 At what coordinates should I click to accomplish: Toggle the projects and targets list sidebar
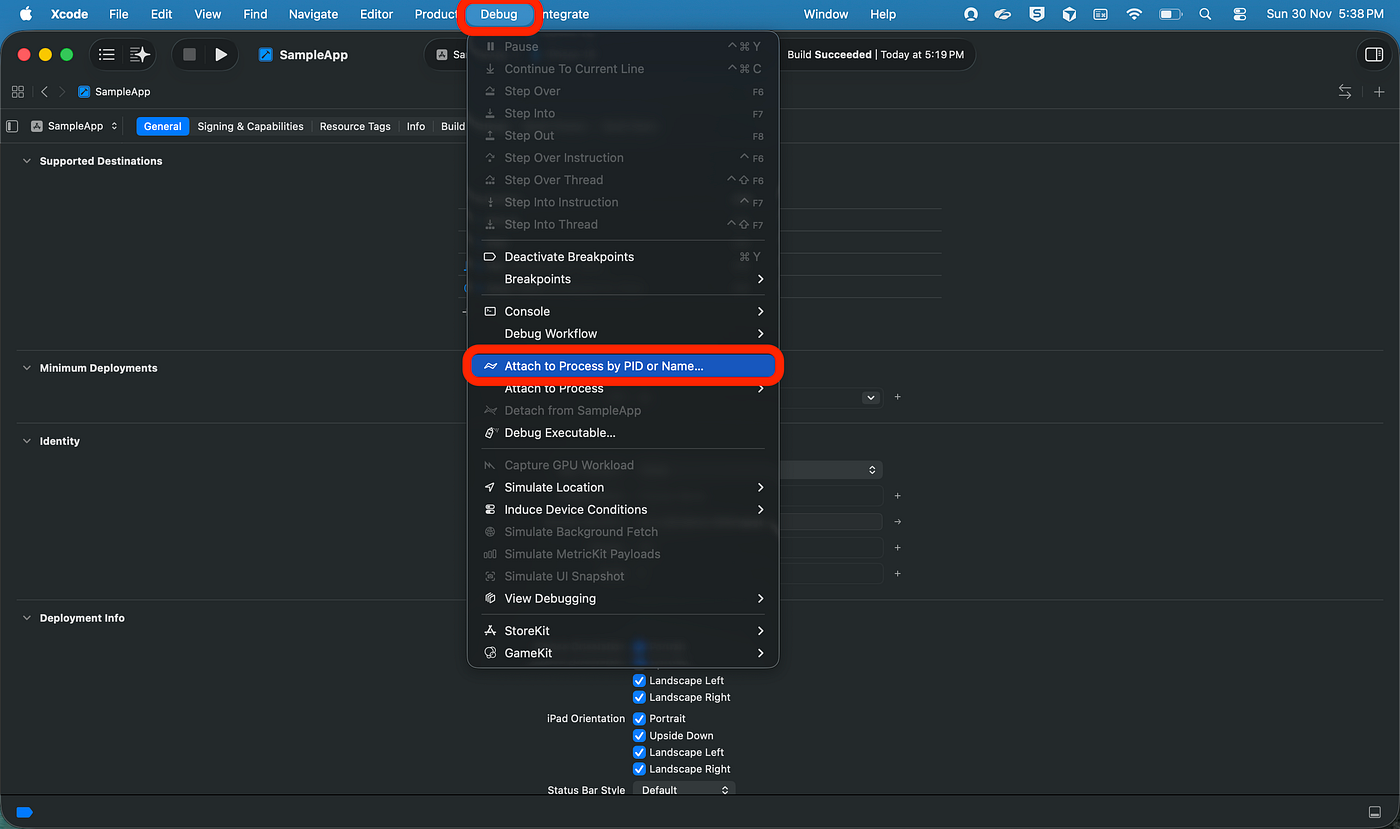pos(12,126)
